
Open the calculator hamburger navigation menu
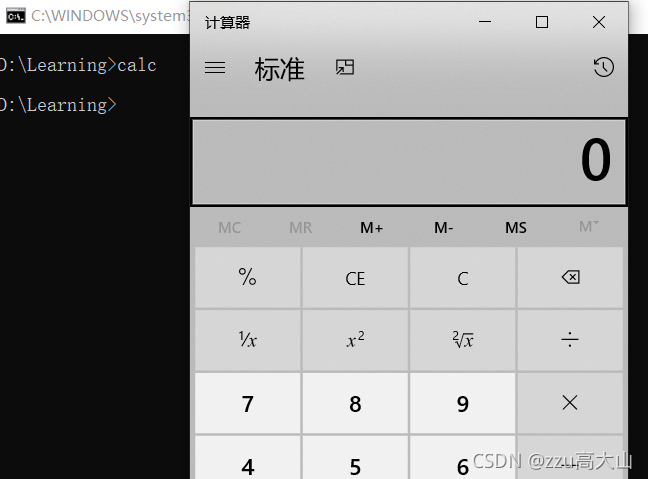215,67
